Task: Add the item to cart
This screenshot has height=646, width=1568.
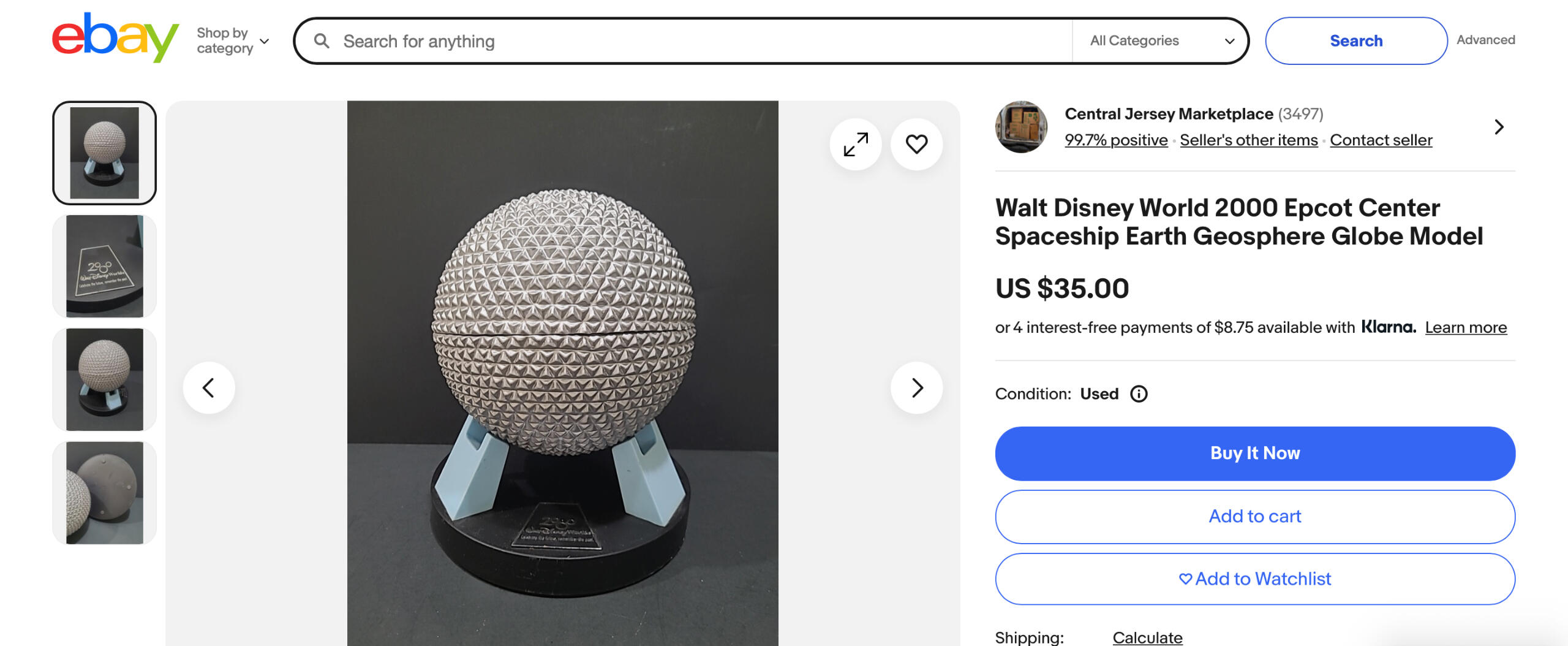Action: click(x=1255, y=517)
